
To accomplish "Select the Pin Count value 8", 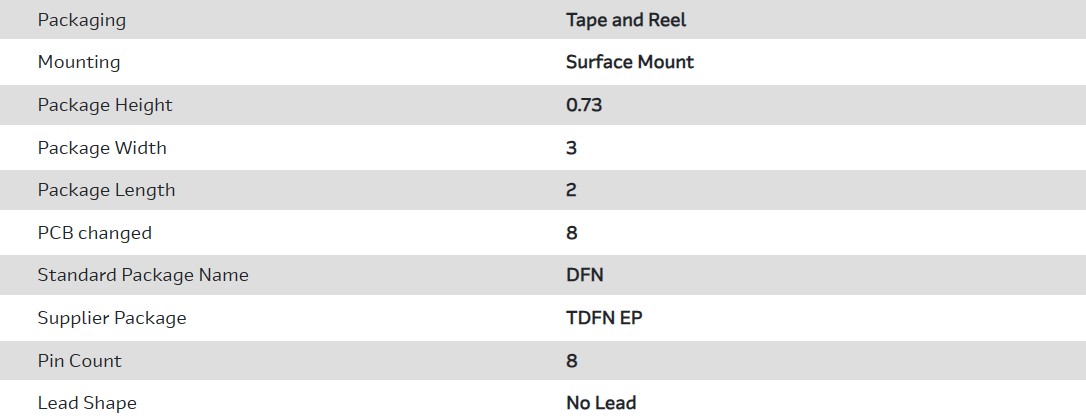I will 572,361.
